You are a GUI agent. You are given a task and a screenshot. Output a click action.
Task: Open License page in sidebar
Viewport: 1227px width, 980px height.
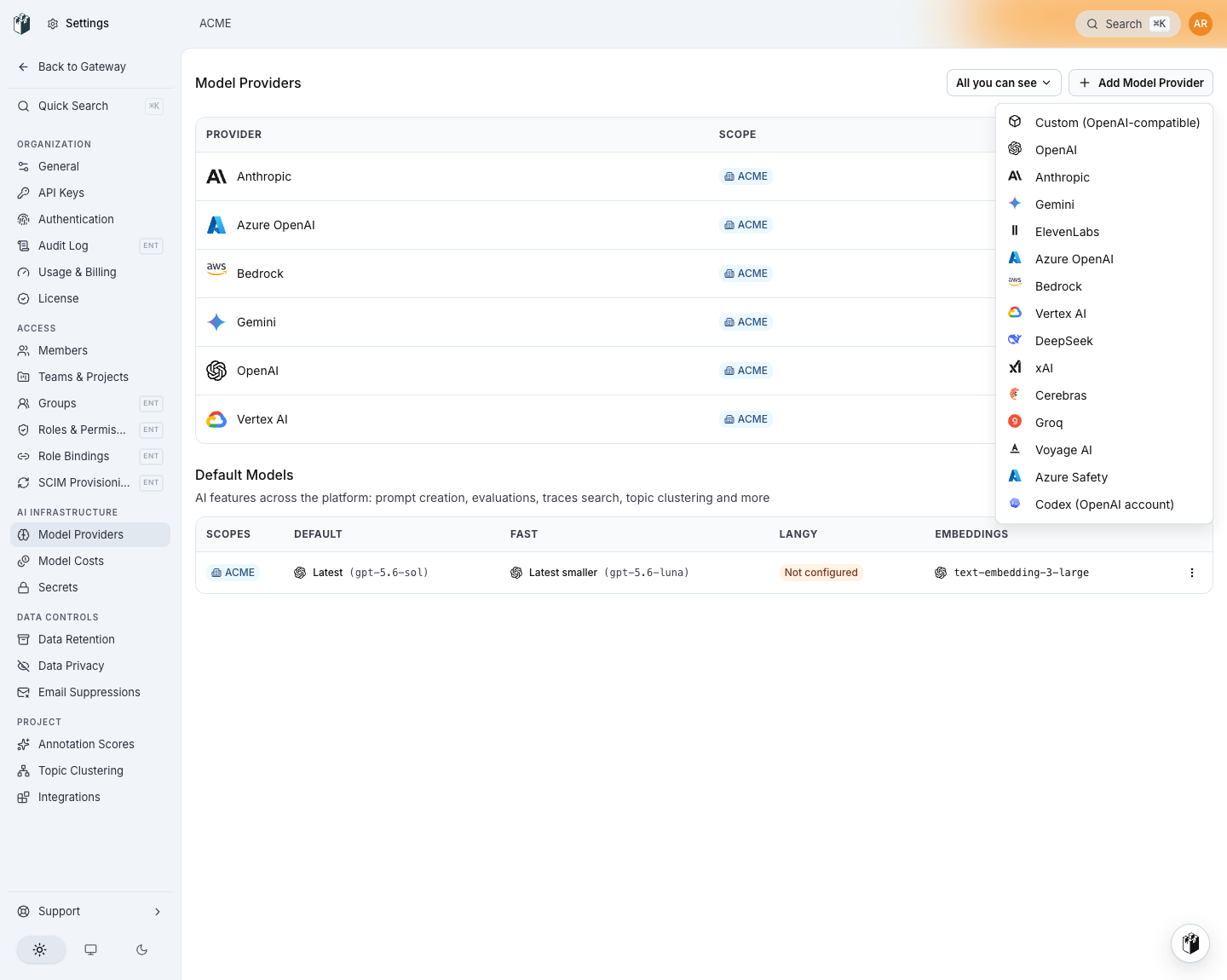(x=90, y=299)
